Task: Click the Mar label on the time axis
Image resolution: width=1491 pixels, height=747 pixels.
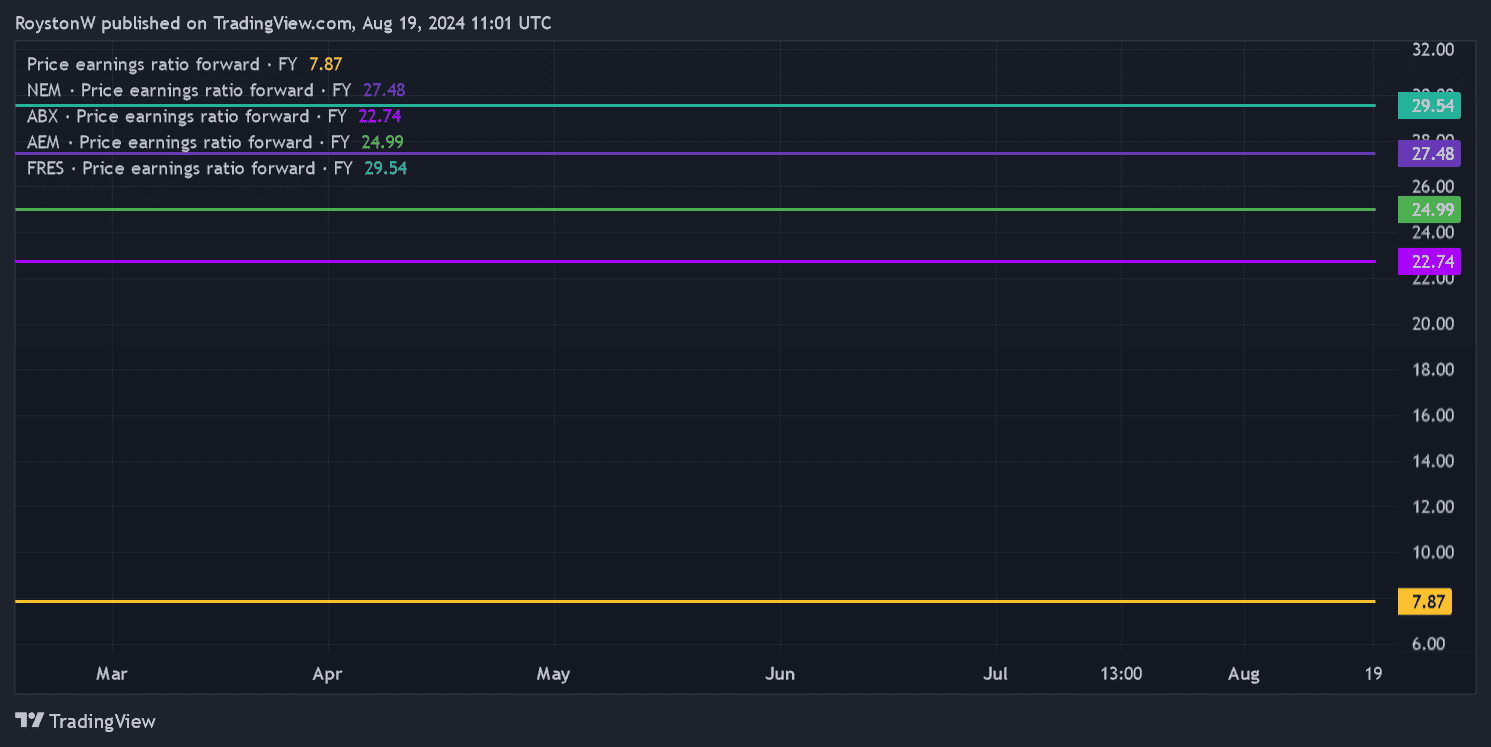Action: coord(111,674)
